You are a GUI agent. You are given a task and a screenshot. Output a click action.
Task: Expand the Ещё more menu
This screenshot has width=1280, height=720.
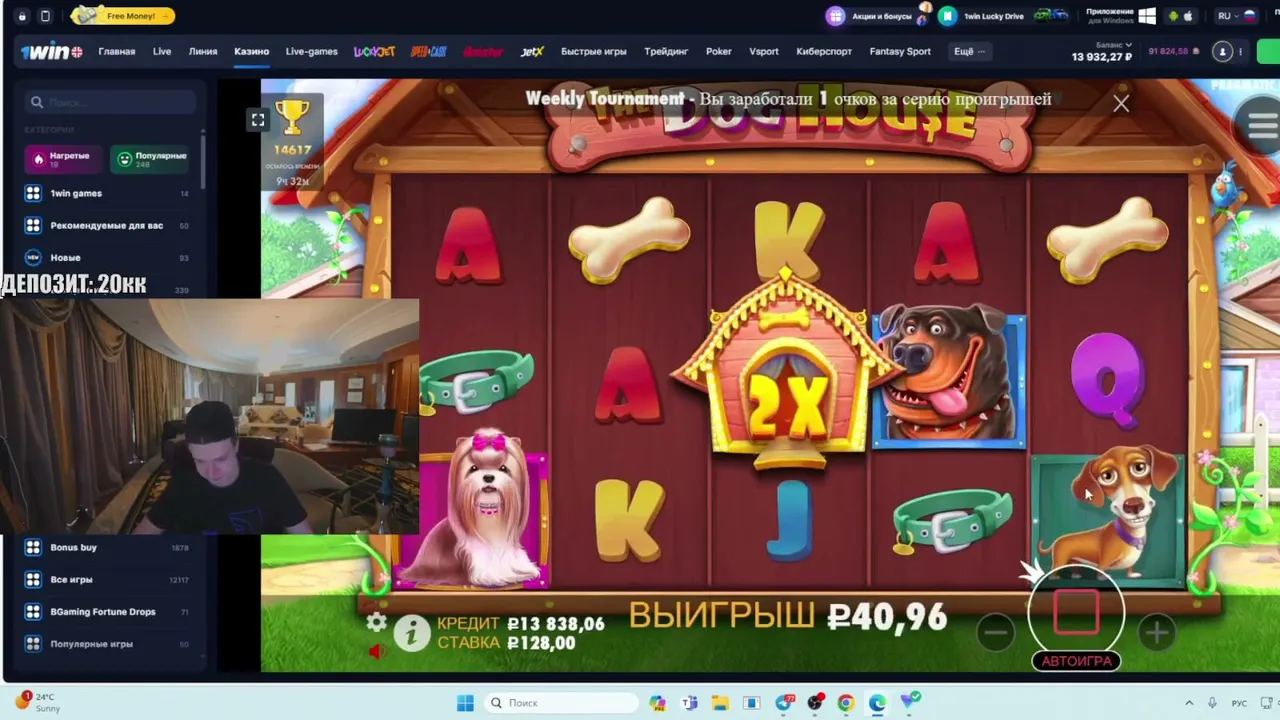[970, 52]
